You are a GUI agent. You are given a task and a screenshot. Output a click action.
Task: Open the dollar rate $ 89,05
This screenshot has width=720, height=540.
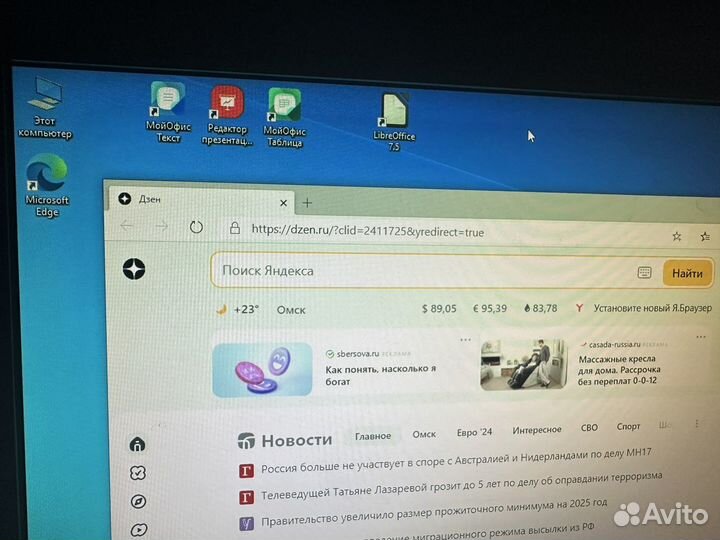pyautogui.click(x=439, y=309)
